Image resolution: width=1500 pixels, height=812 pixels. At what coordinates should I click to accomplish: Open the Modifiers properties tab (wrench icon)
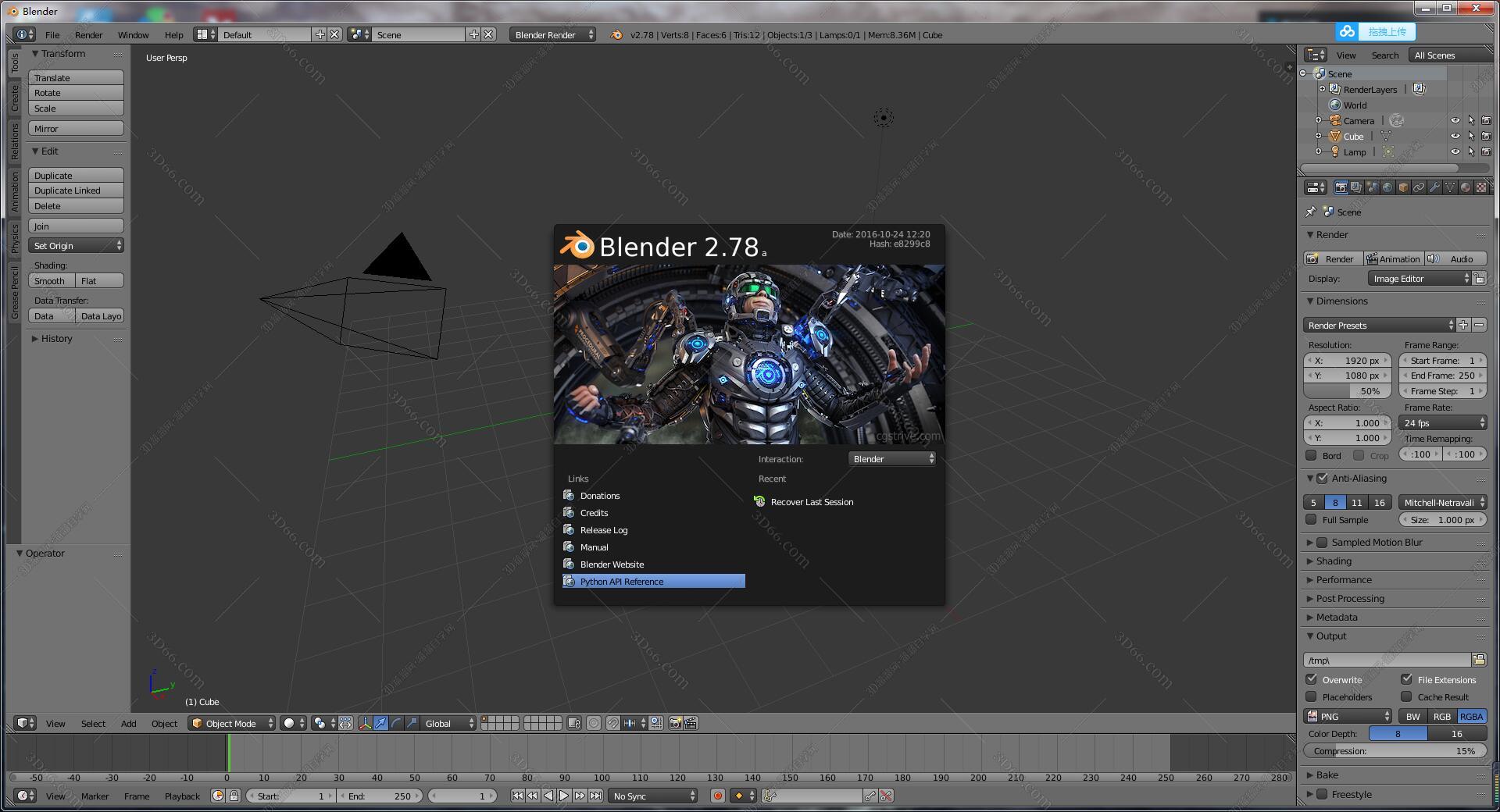(1434, 187)
